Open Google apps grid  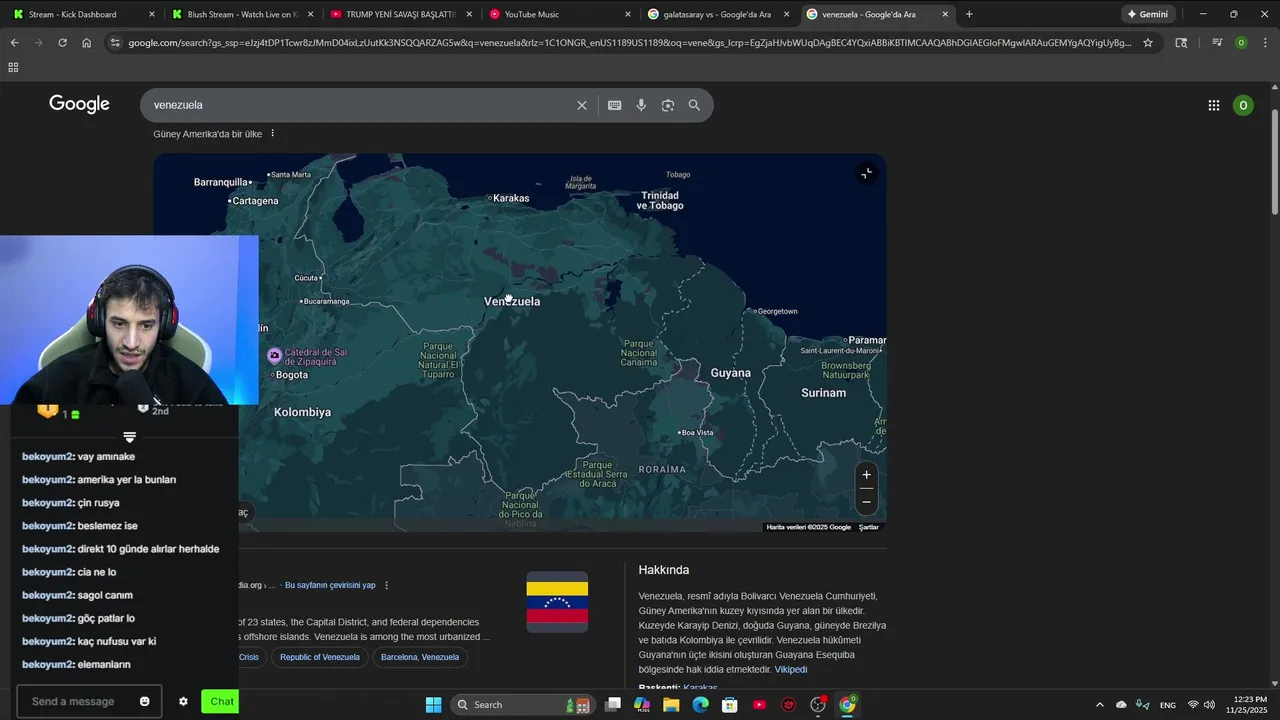click(x=1214, y=105)
